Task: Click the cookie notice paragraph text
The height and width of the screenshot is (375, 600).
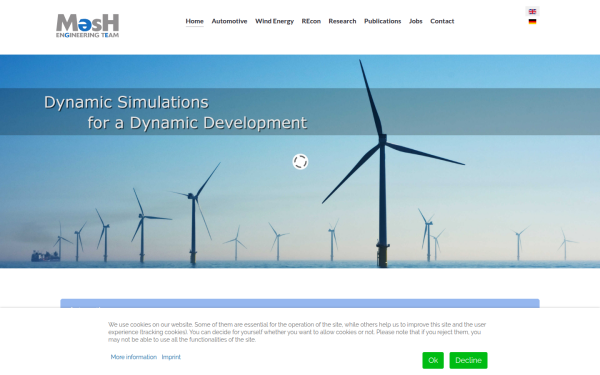Action: (x=297, y=332)
